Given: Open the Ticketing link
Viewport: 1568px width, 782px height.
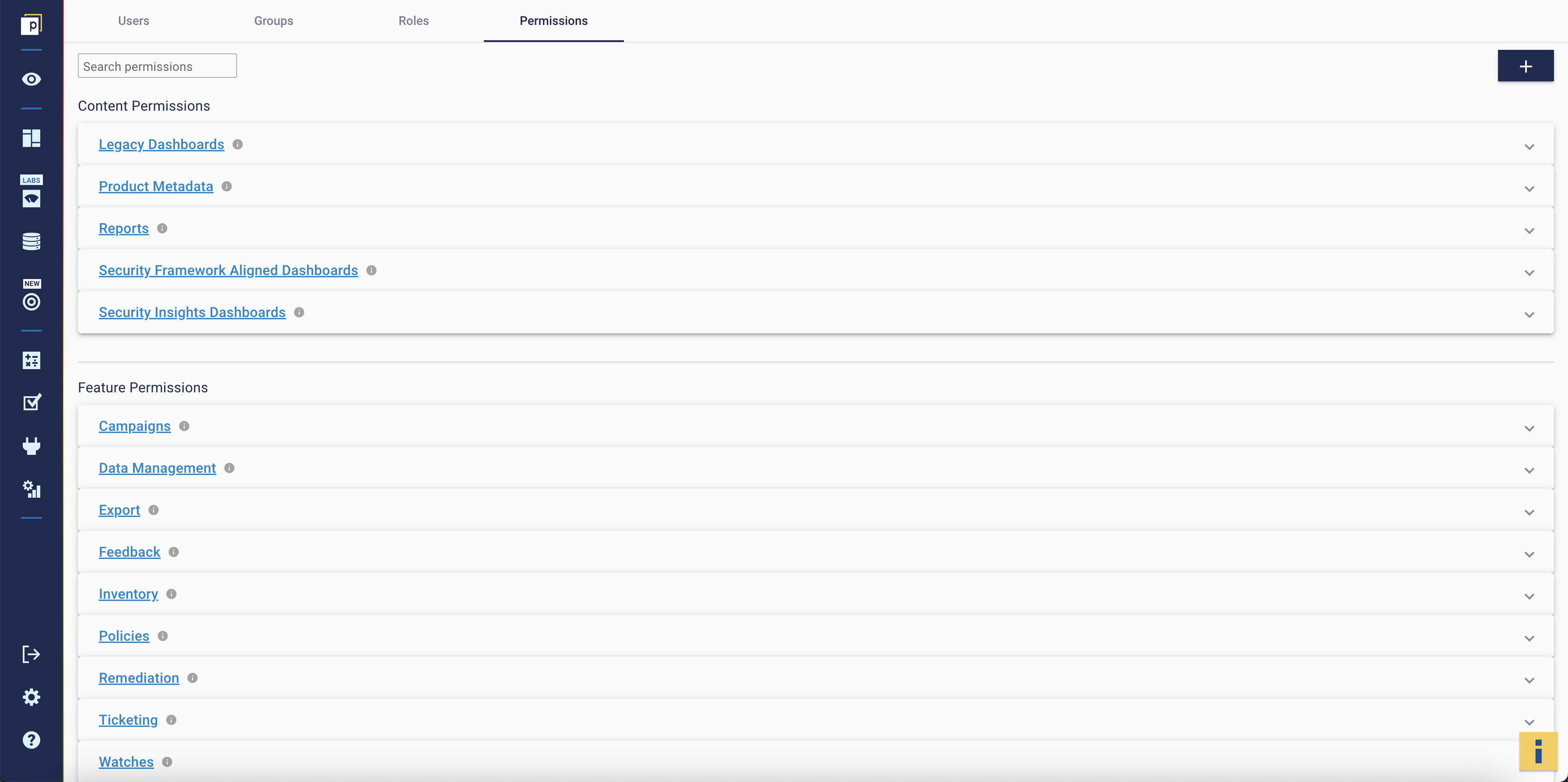Looking at the screenshot, I should click(x=128, y=720).
